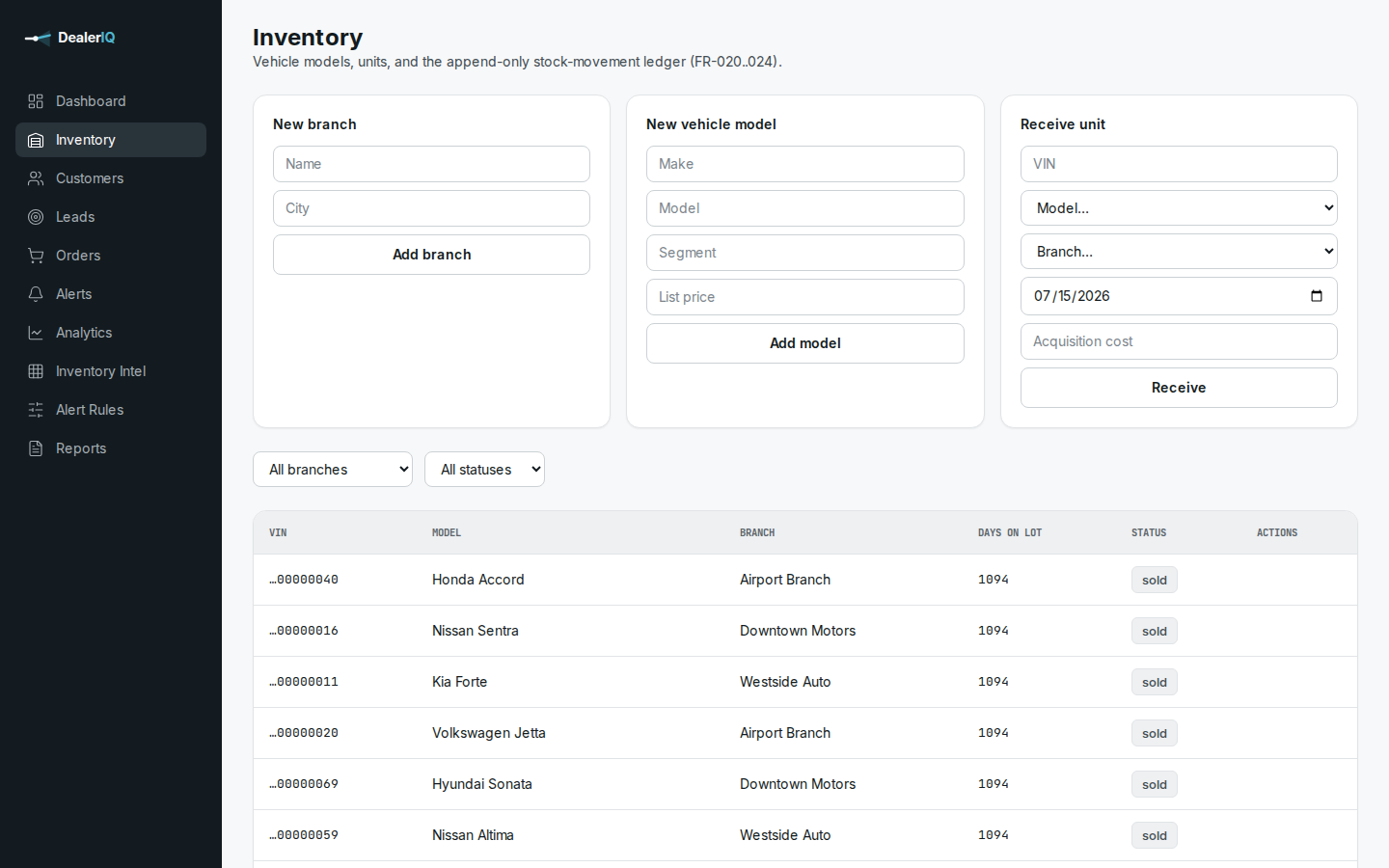This screenshot has width=1389, height=868.
Task: Expand the Model dropdown in Receive unit
Action: [x=1179, y=208]
